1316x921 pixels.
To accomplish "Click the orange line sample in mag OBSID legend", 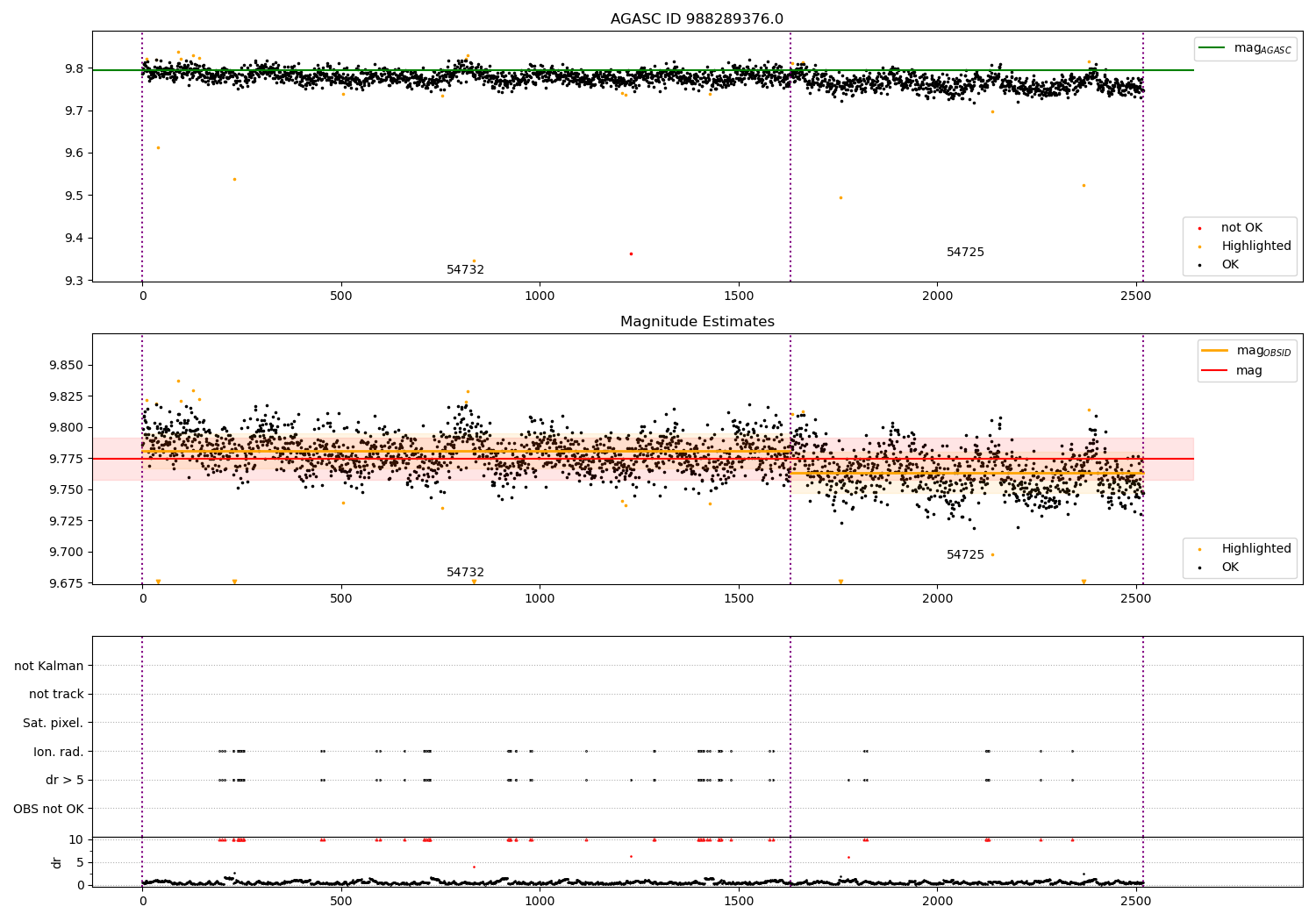I will pos(1215,351).
